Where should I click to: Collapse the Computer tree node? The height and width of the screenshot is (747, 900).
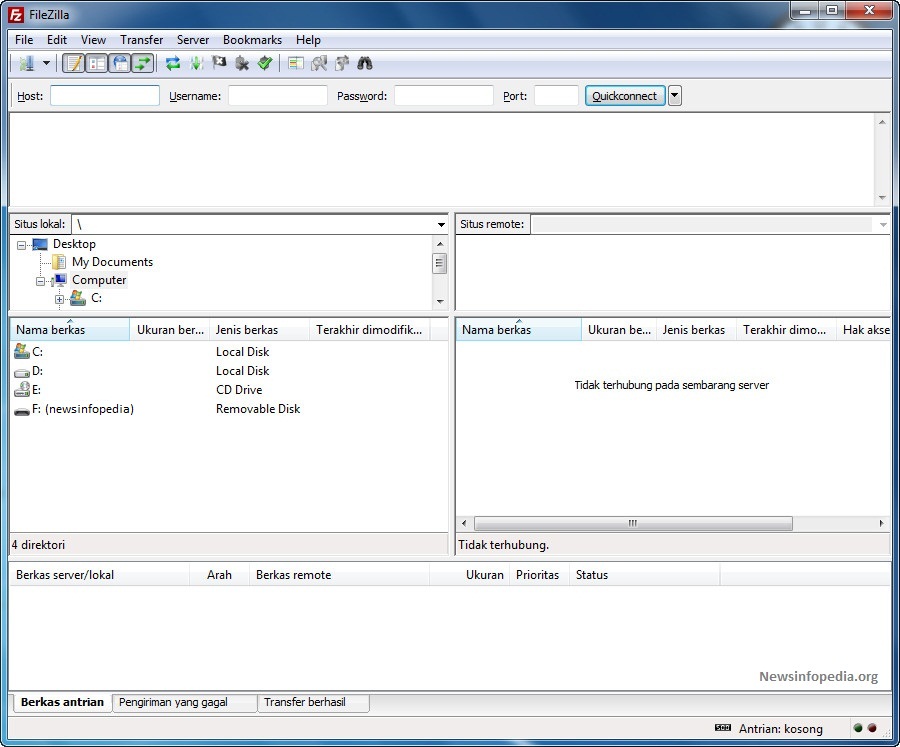(x=40, y=281)
